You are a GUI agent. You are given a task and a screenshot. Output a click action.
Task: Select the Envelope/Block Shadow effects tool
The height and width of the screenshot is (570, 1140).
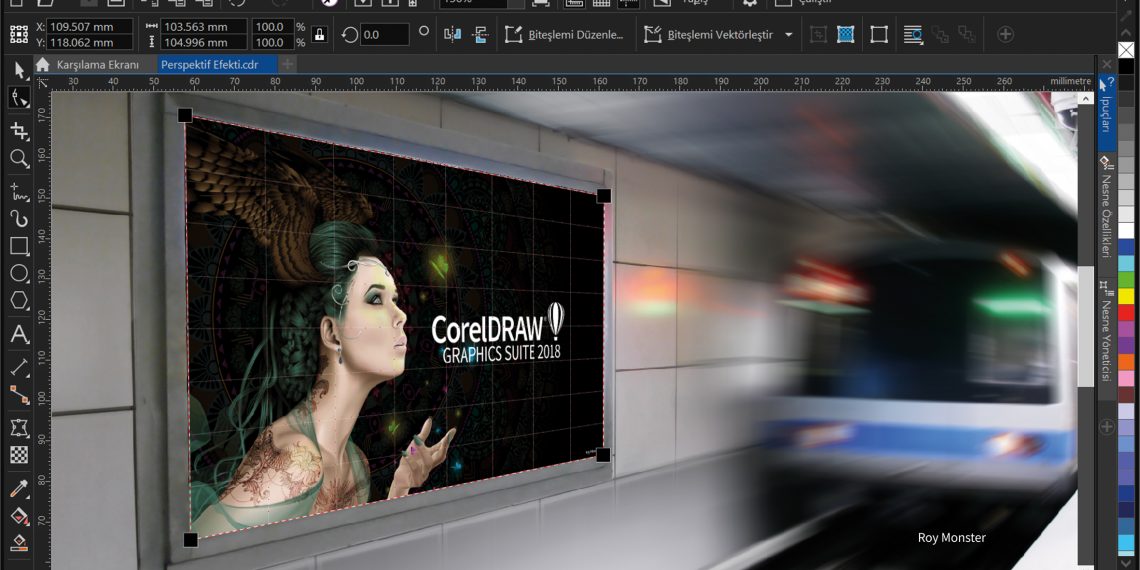tap(19, 428)
